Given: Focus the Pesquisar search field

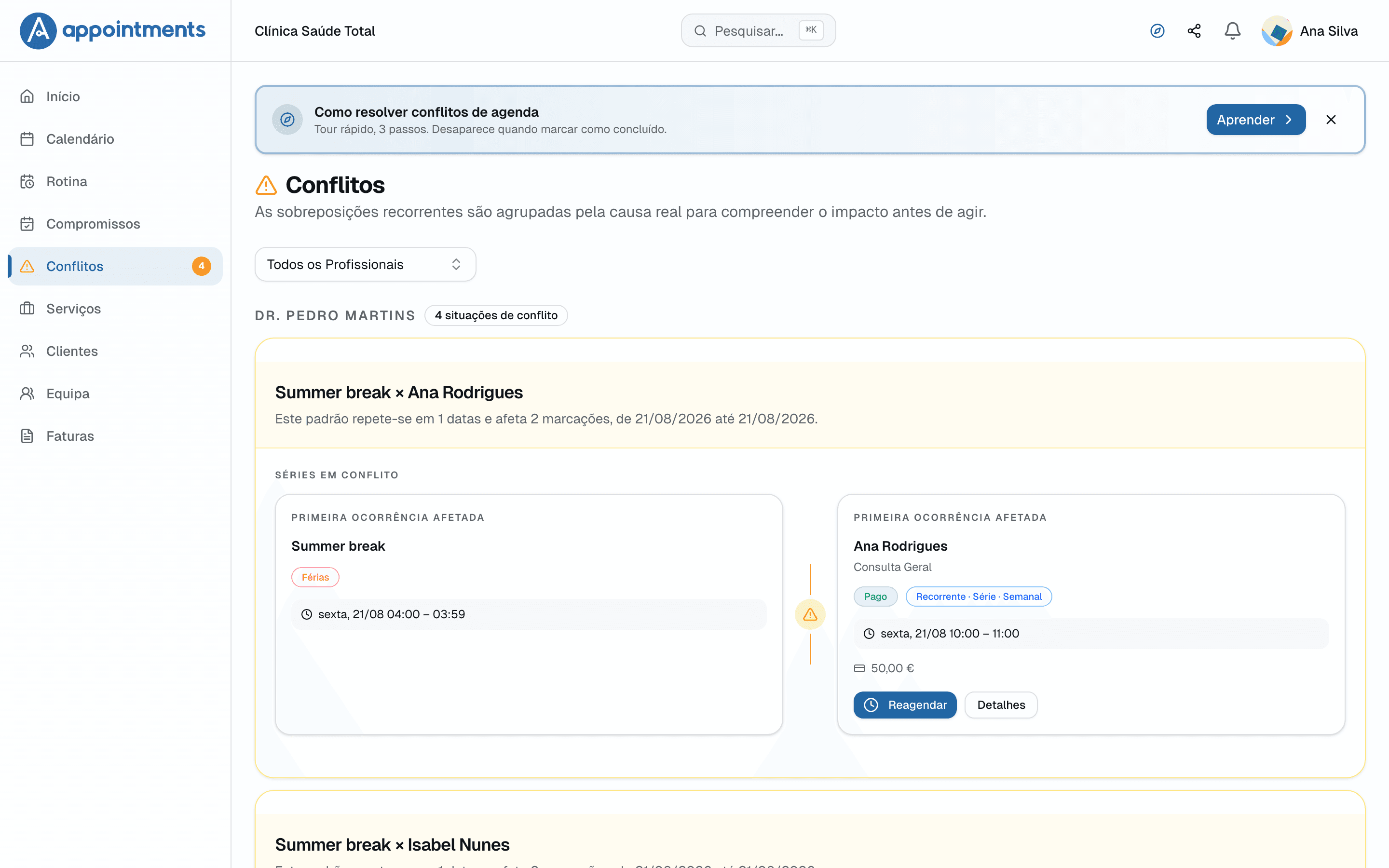Looking at the screenshot, I should (x=758, y=31).
